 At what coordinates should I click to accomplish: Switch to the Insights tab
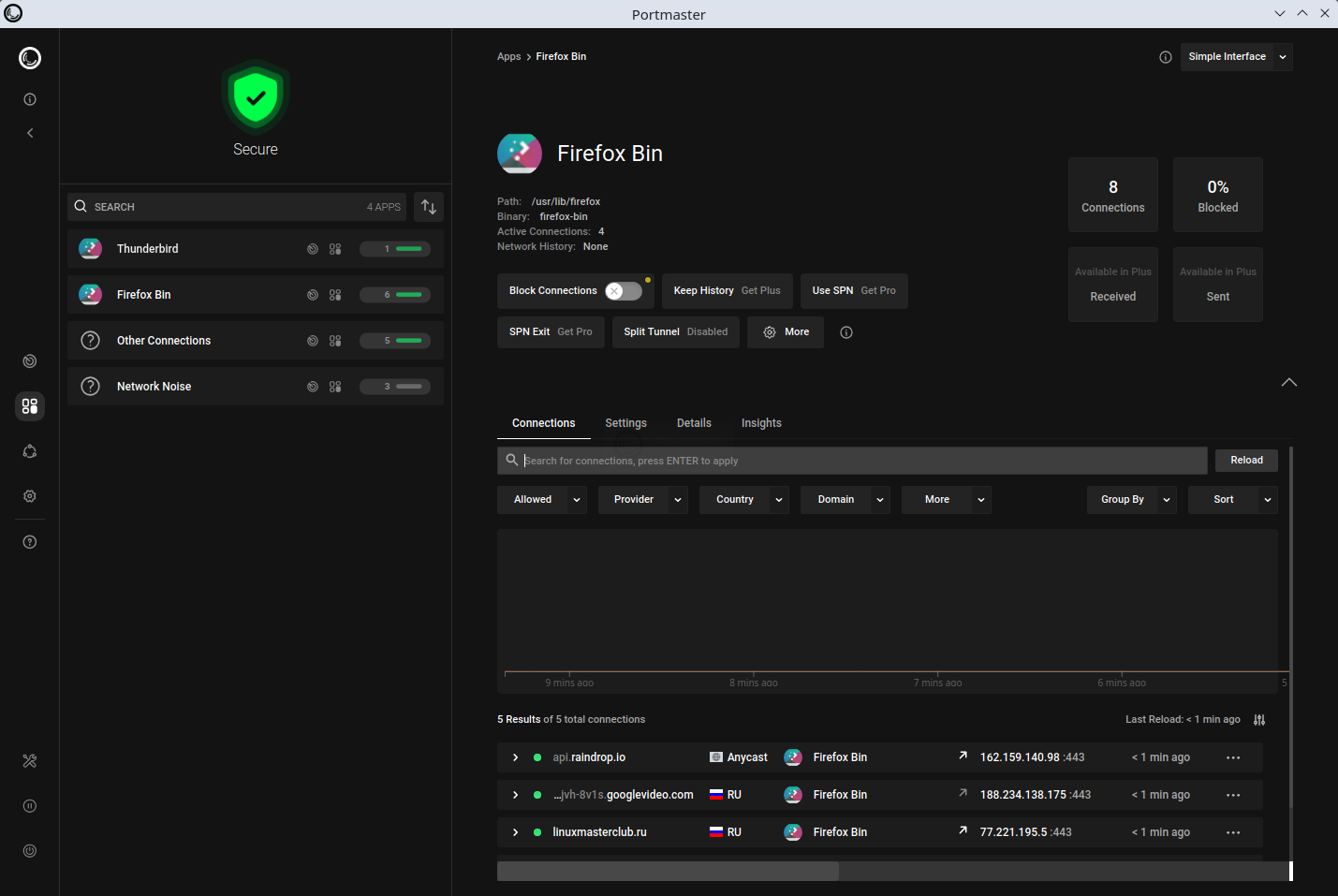click(x=761, y=423)
